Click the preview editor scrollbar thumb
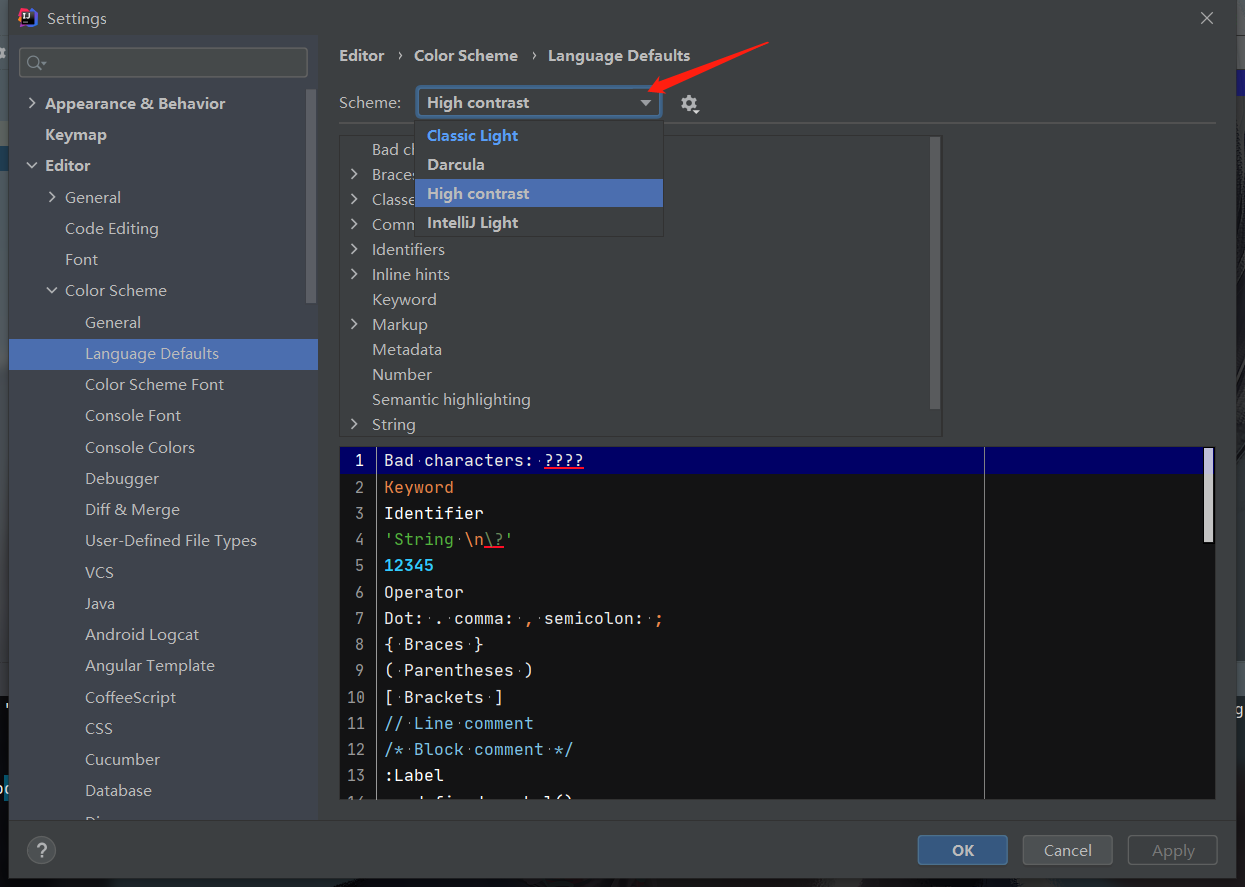The image size is (1245, 887). coord(1209,494)
